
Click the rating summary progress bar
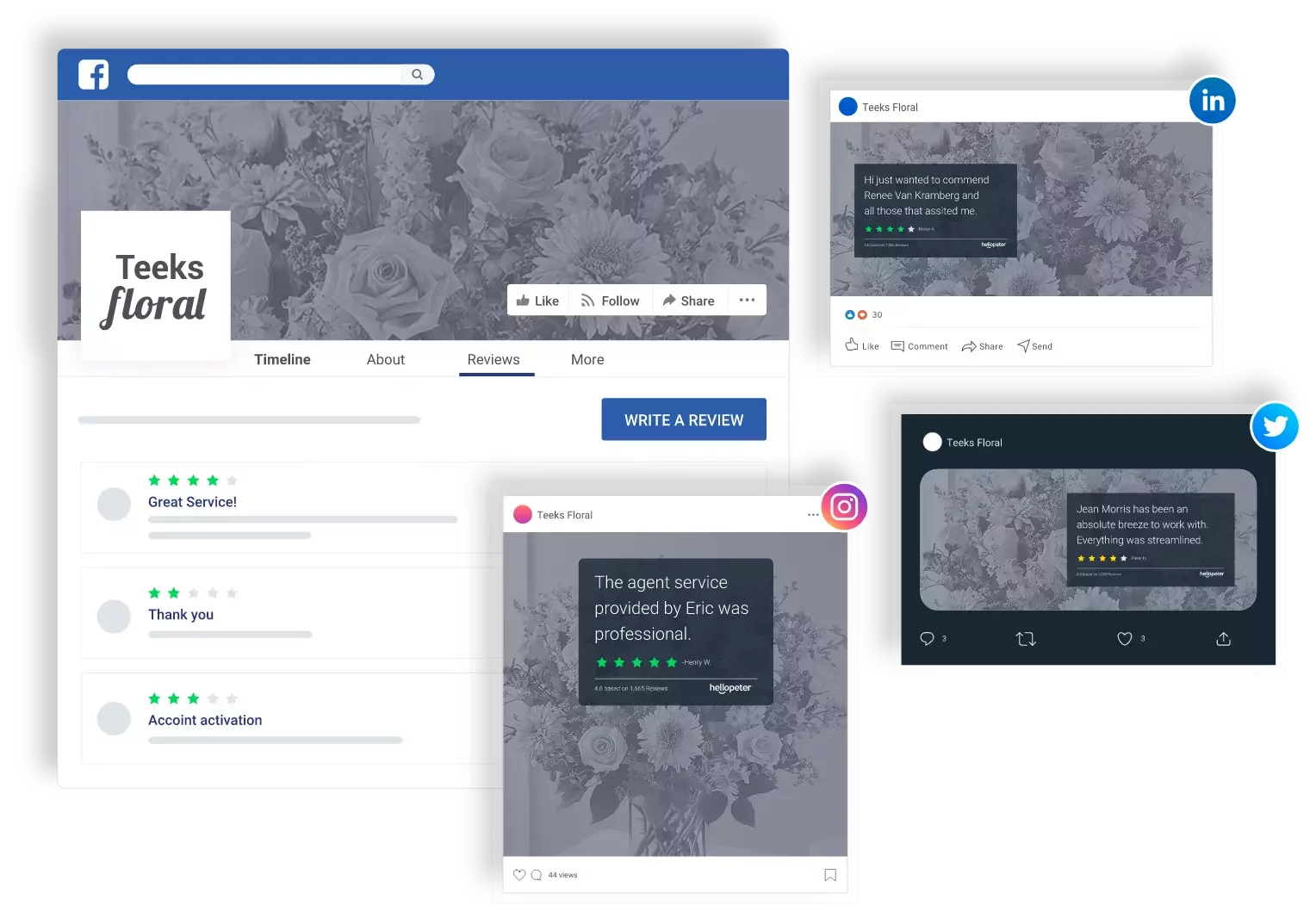click(250, 419)
